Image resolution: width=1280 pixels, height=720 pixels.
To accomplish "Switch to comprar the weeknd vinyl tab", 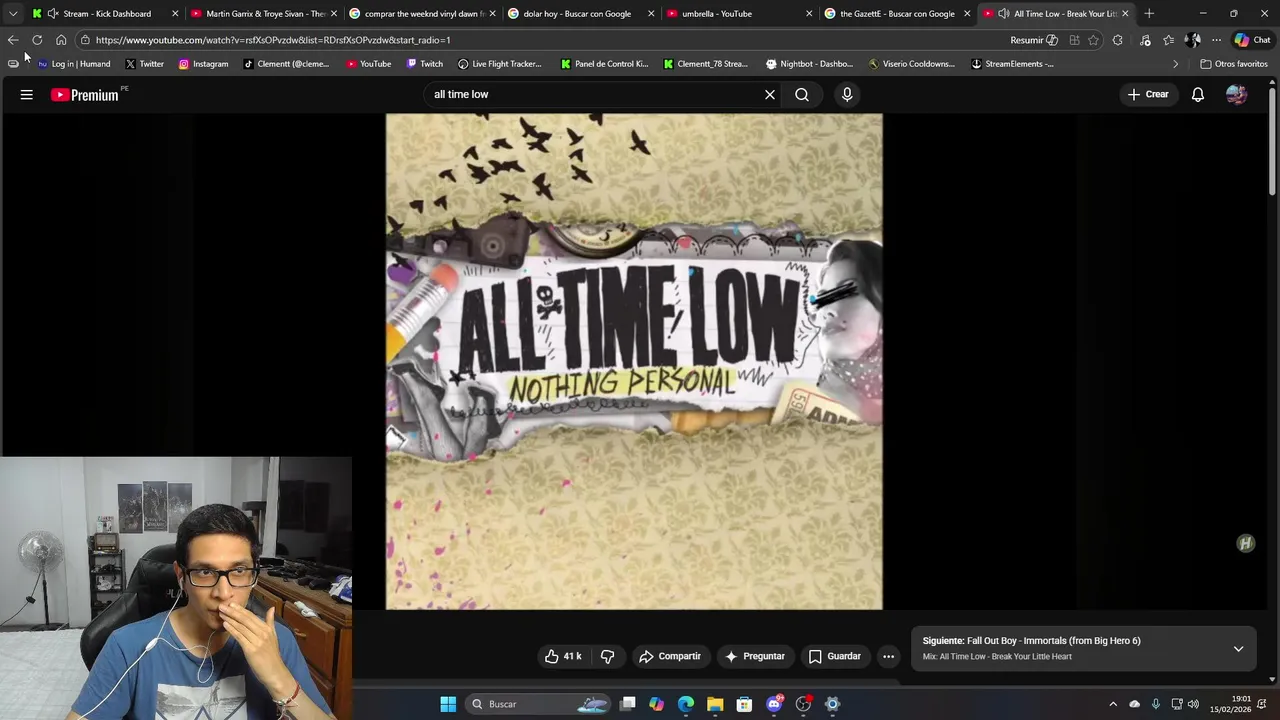I will (x=423, y=14).
